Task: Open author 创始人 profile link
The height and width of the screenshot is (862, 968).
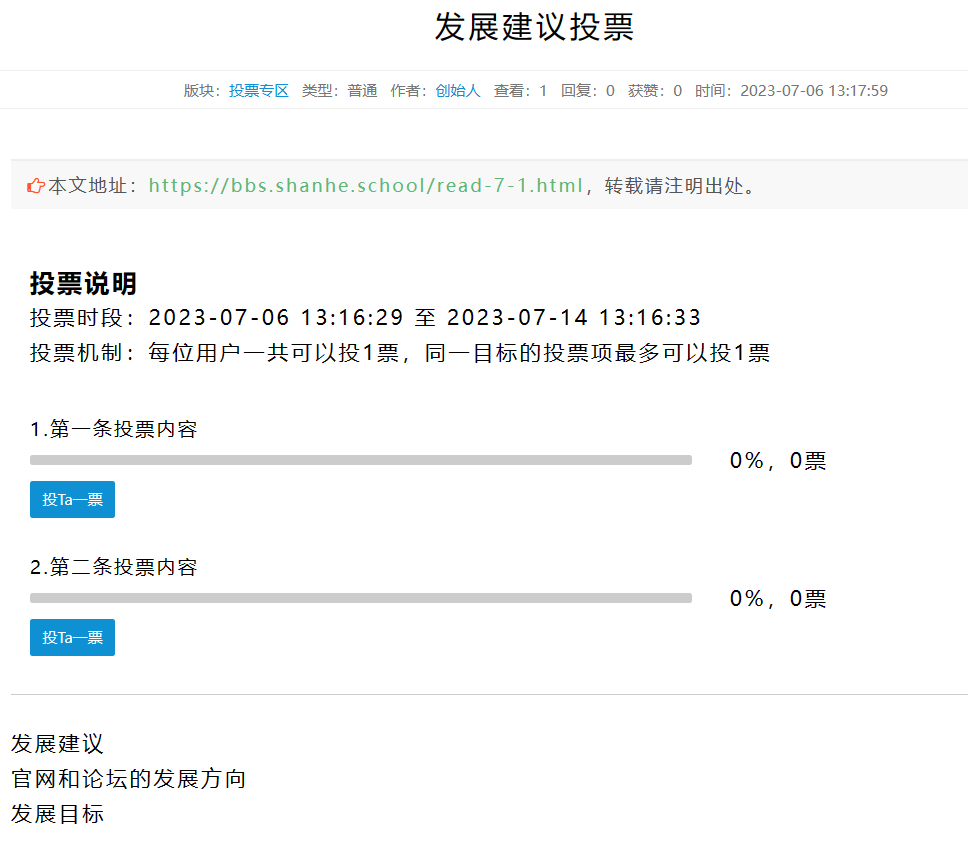Action: 457,91
